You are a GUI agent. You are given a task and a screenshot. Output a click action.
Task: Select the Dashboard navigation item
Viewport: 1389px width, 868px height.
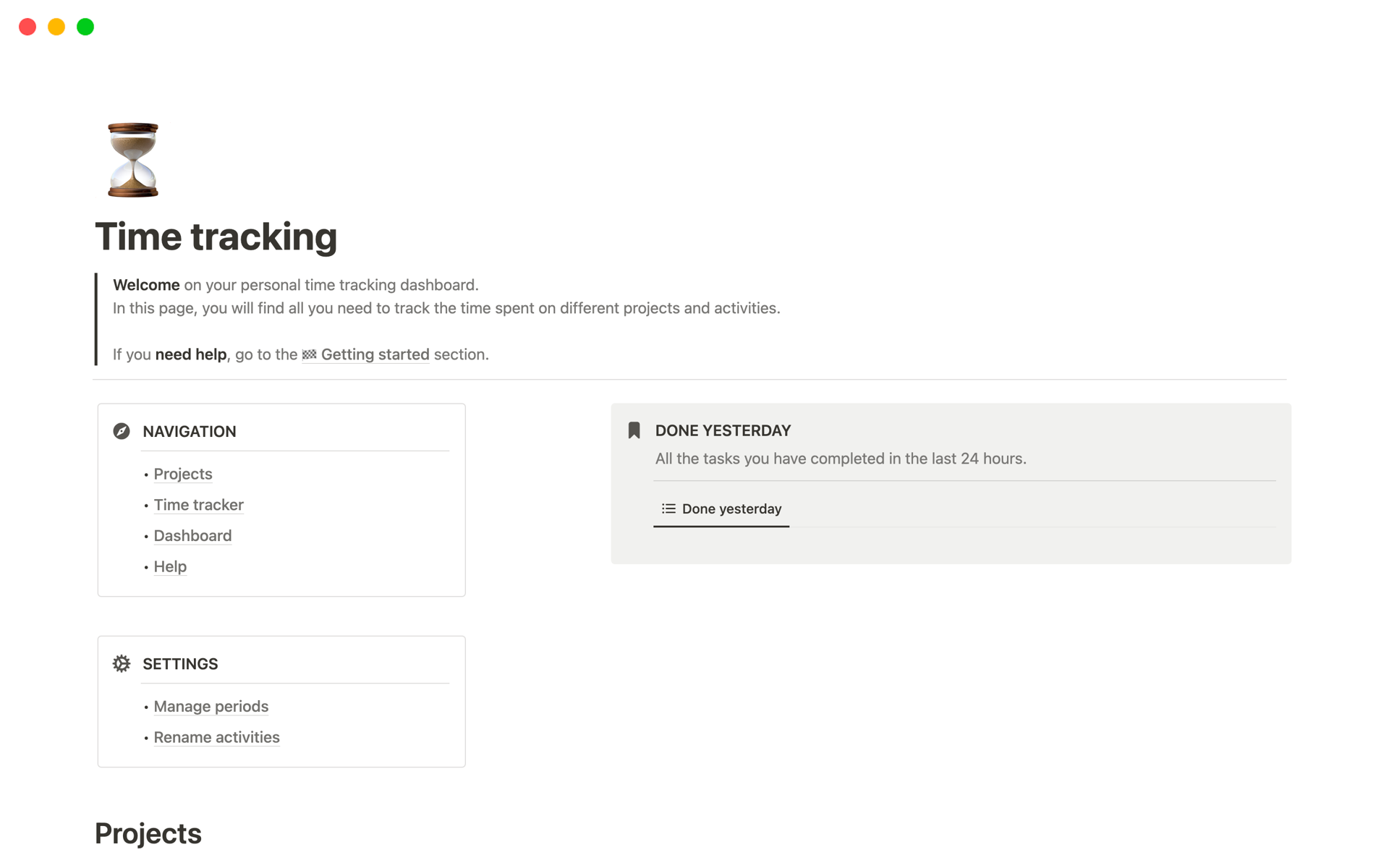click(192, 535)
